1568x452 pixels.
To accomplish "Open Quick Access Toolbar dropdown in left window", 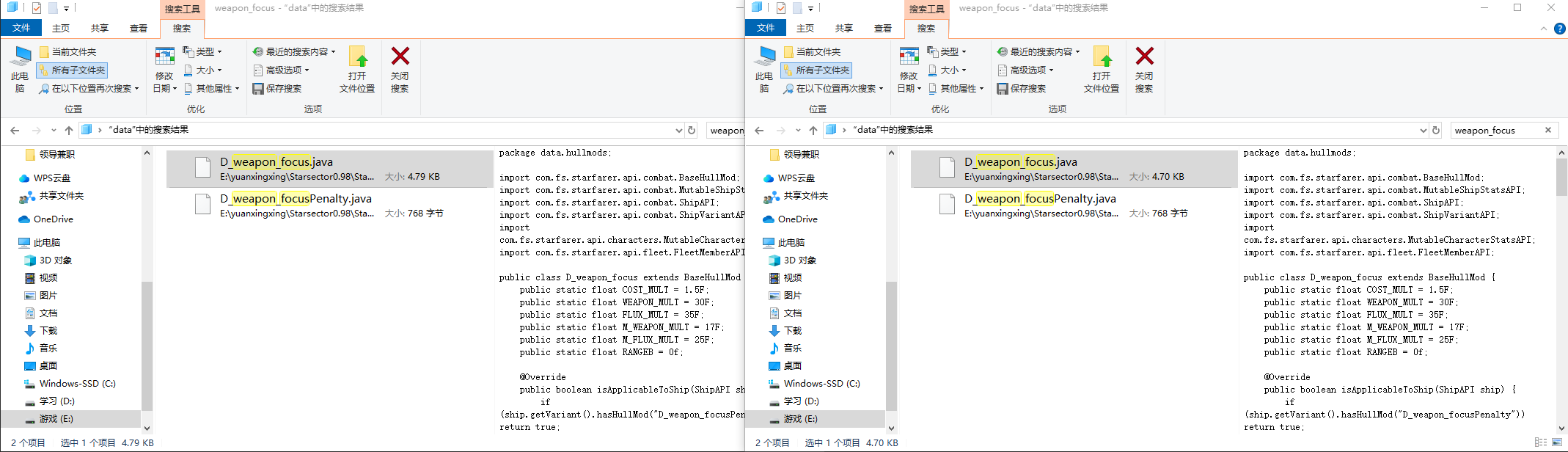I will (x=66, y=9).
